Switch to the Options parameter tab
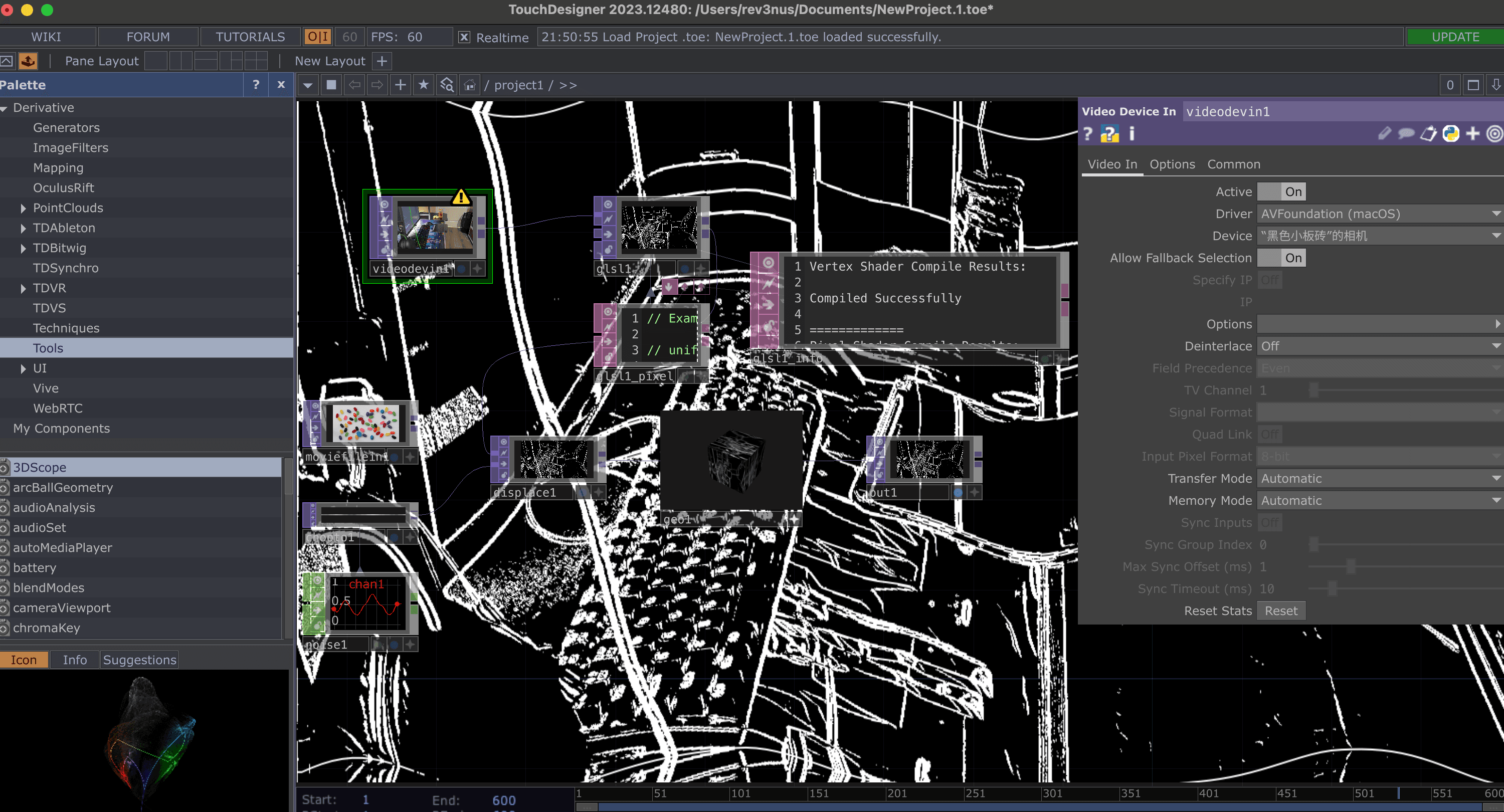1504x812 pixels. 1172,164
